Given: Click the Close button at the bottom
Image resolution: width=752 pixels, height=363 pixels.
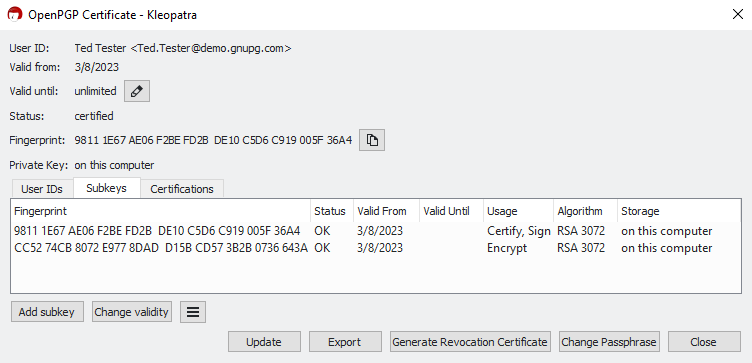Looking at the screenshot, I should 704,342.
